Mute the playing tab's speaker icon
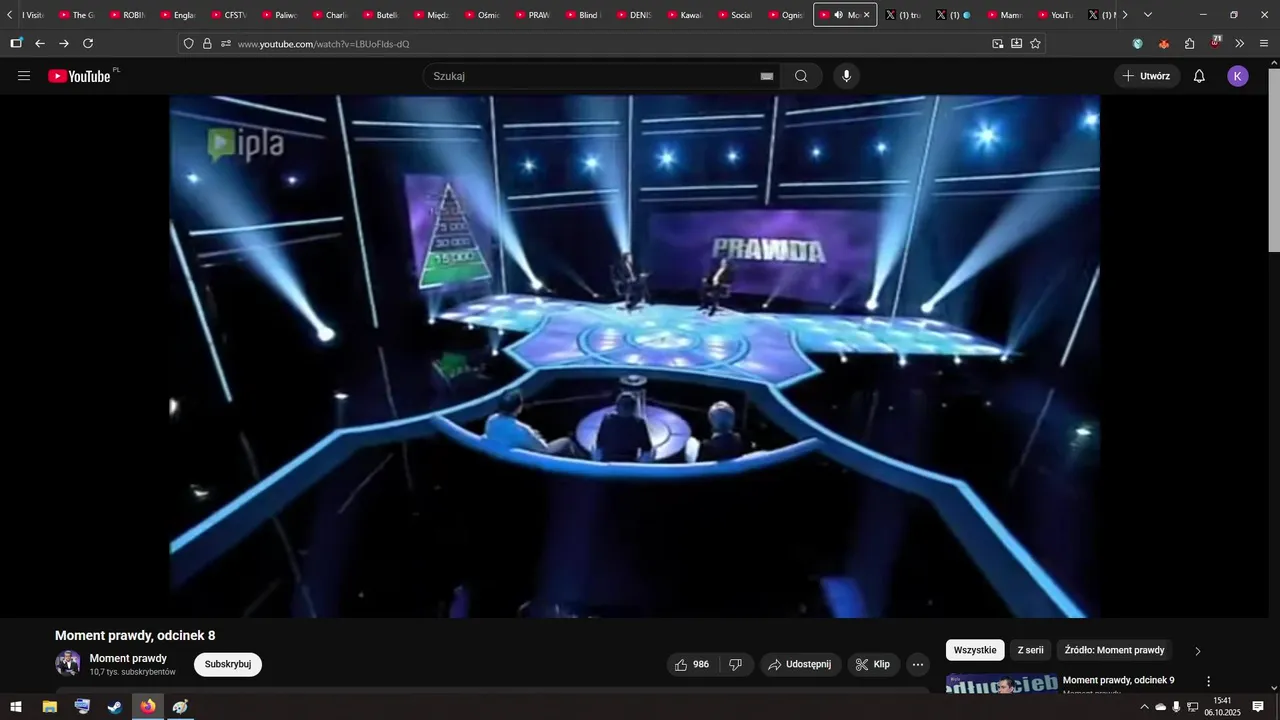1280x720 pixels. pos(838,15)
